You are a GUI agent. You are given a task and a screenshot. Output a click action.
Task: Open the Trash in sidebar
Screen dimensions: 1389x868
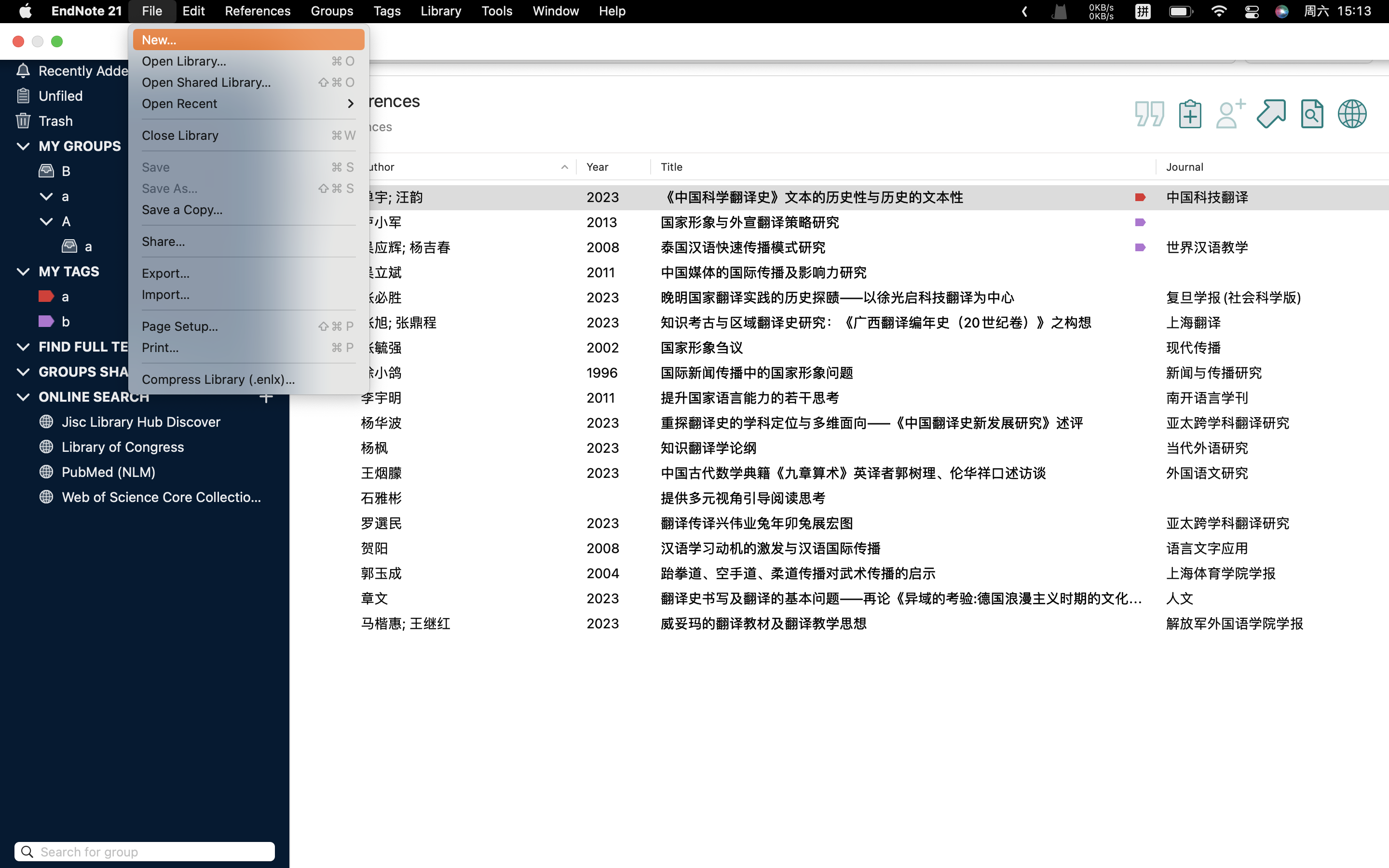point(55,121)
